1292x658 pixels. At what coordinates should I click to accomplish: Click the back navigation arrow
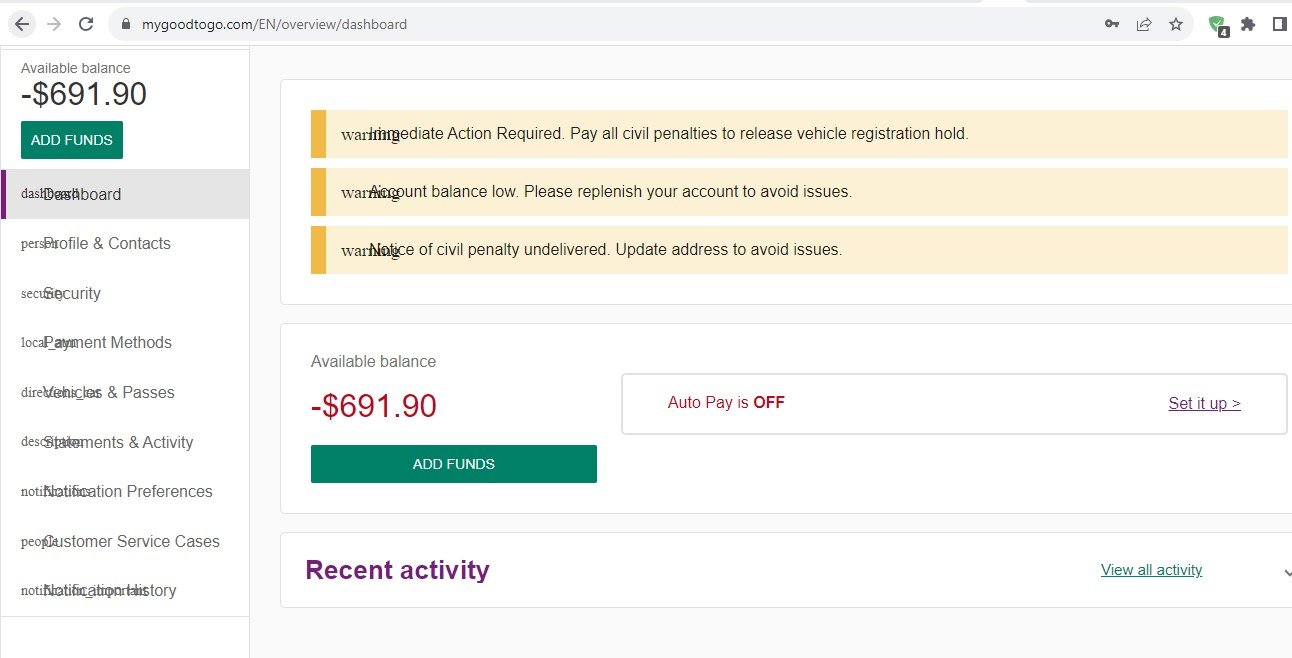coord(21,23)
